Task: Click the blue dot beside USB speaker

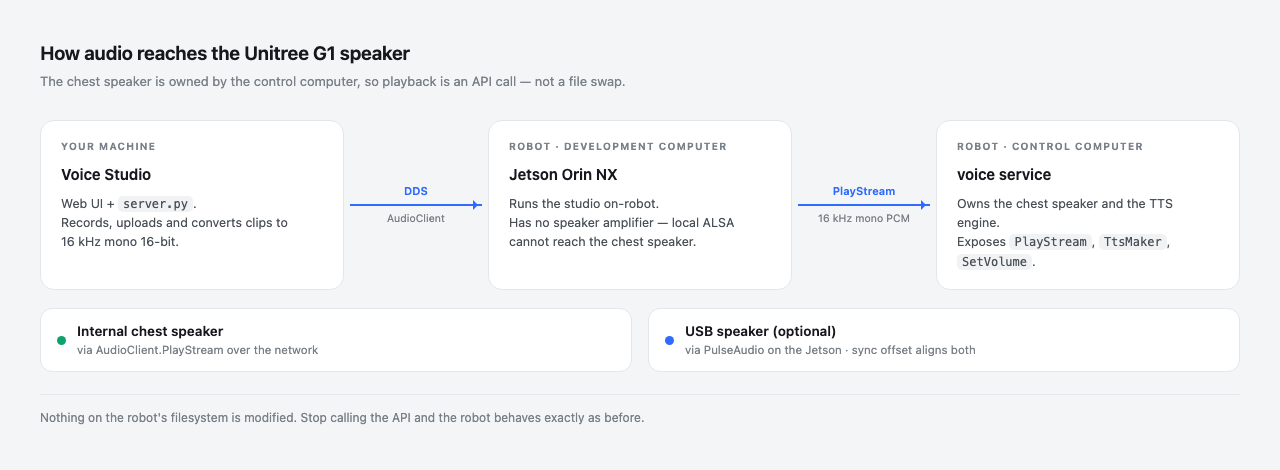Action: tap(669, 340)
